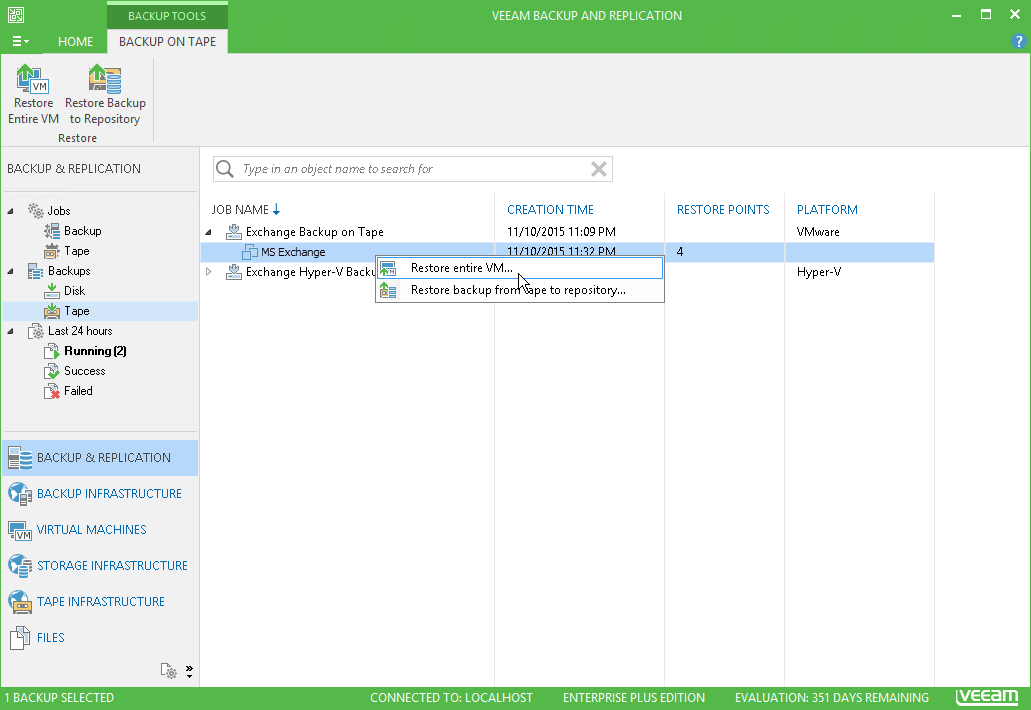
Task: Sort by RESTORE POINTS column
Action: click(723, 210)
